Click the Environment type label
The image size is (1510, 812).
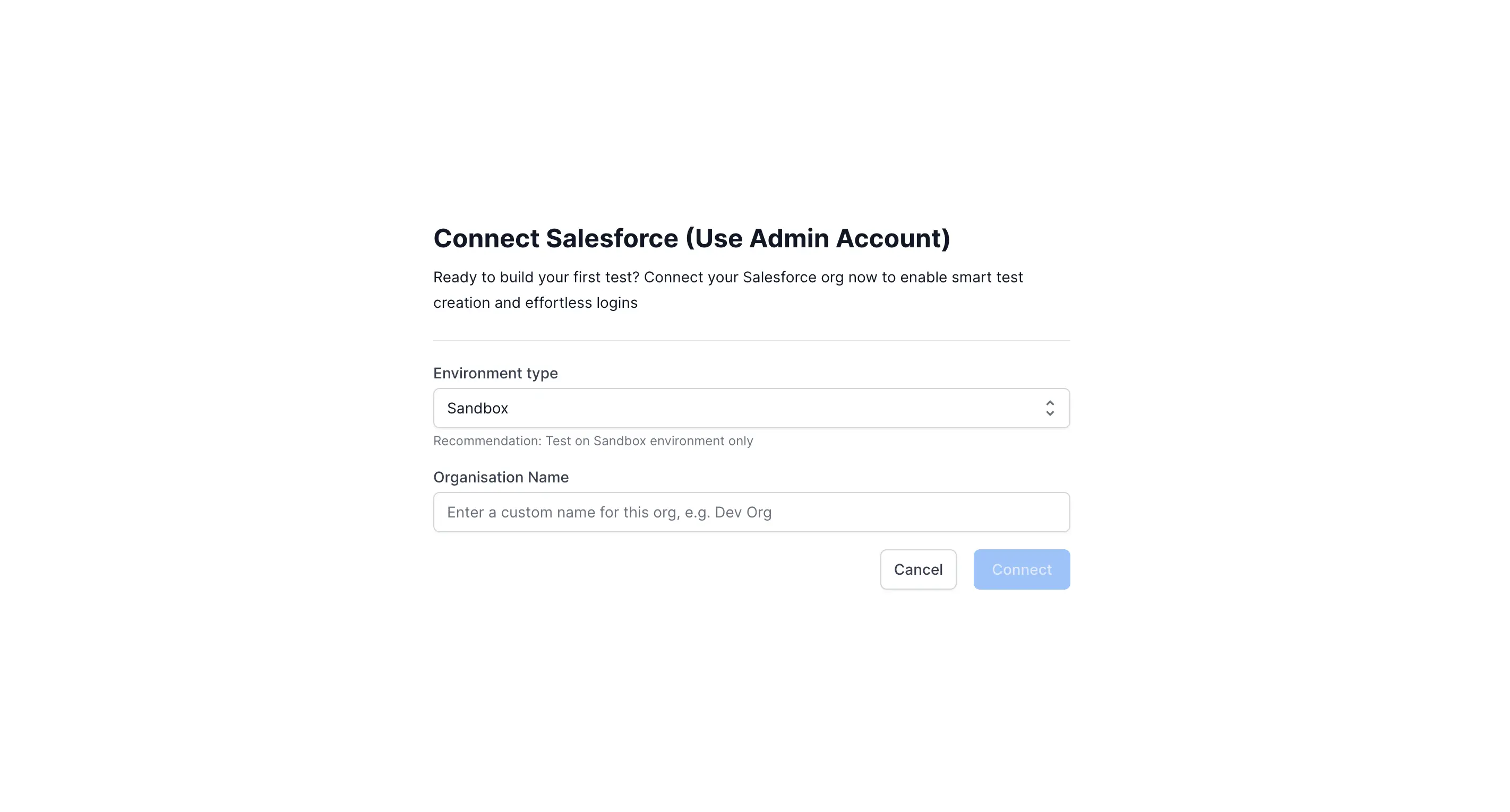(x=495, y=373)
